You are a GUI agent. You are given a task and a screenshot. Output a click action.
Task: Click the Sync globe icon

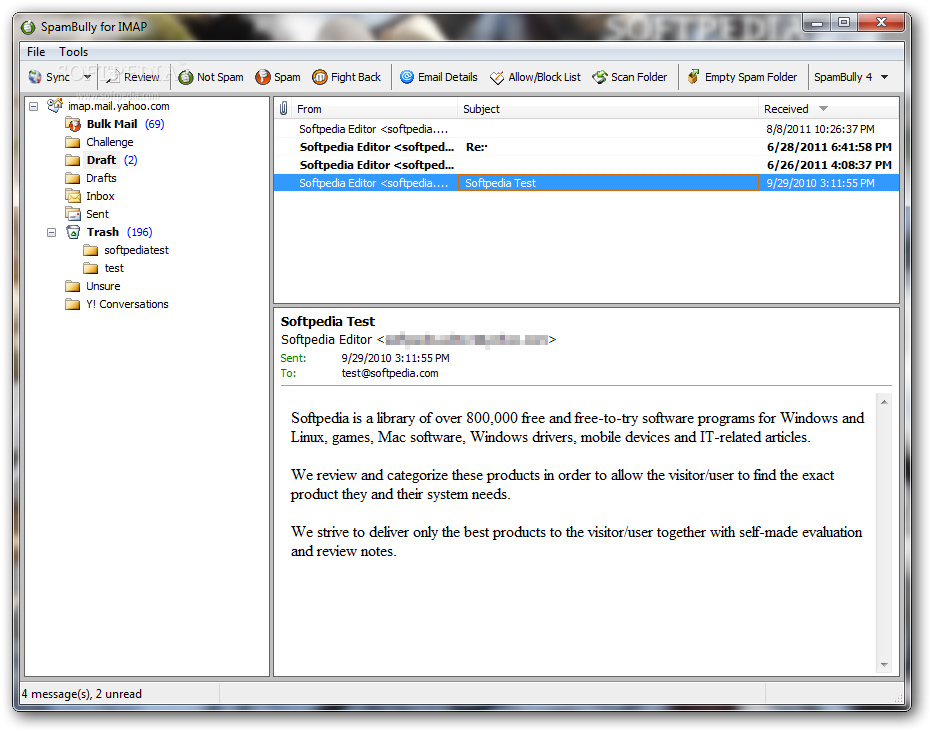tap(35, 77)
